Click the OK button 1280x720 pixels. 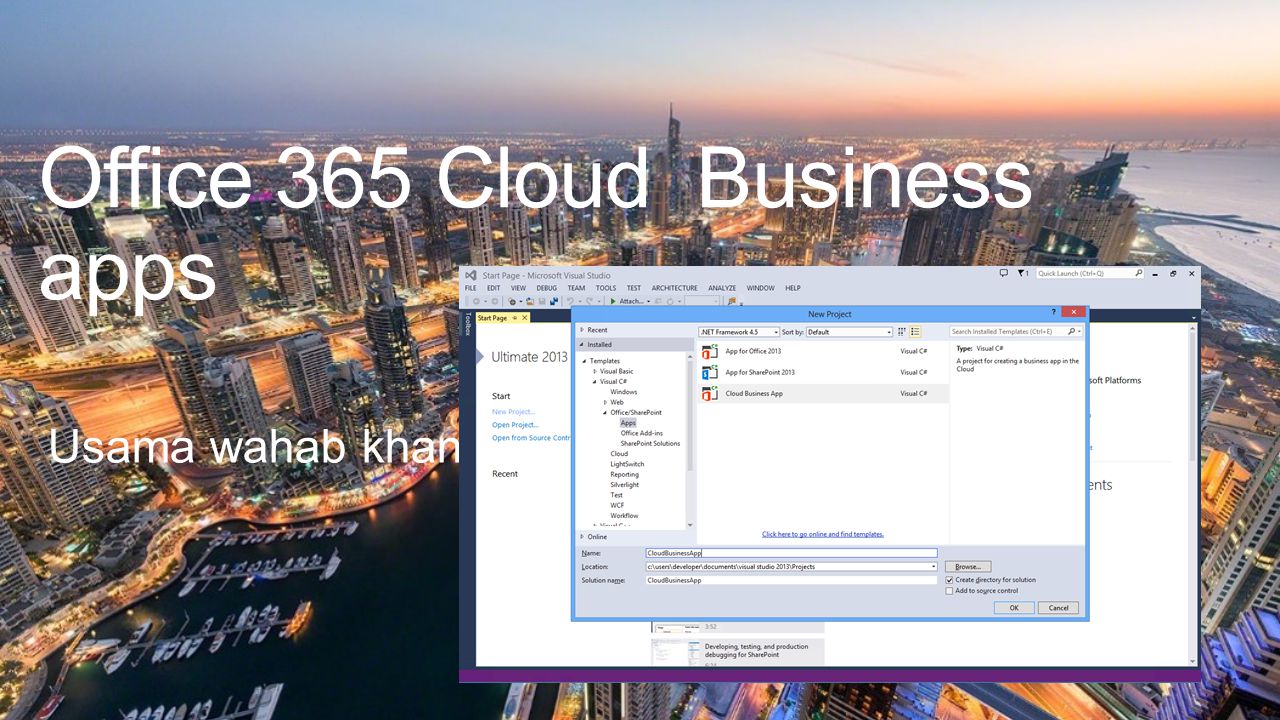coord(1014,608)
